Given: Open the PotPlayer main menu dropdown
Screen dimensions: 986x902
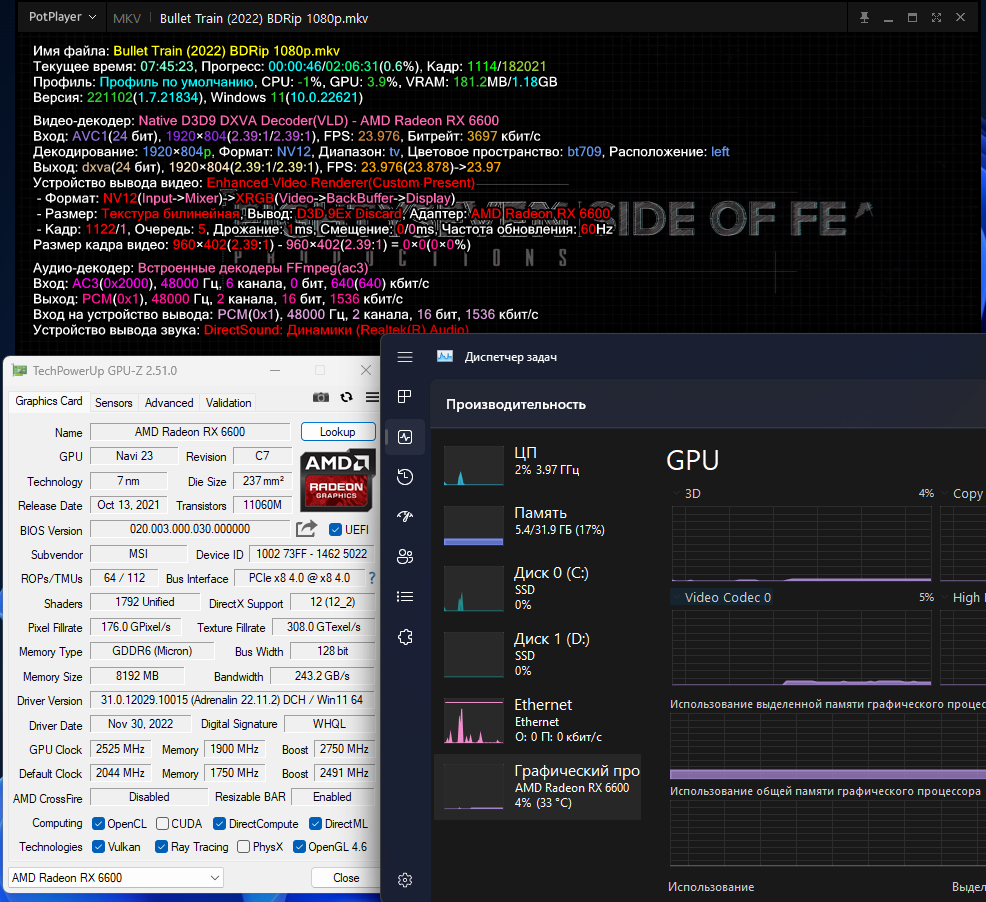Looking at the screenshot, I should pos(62,17).
